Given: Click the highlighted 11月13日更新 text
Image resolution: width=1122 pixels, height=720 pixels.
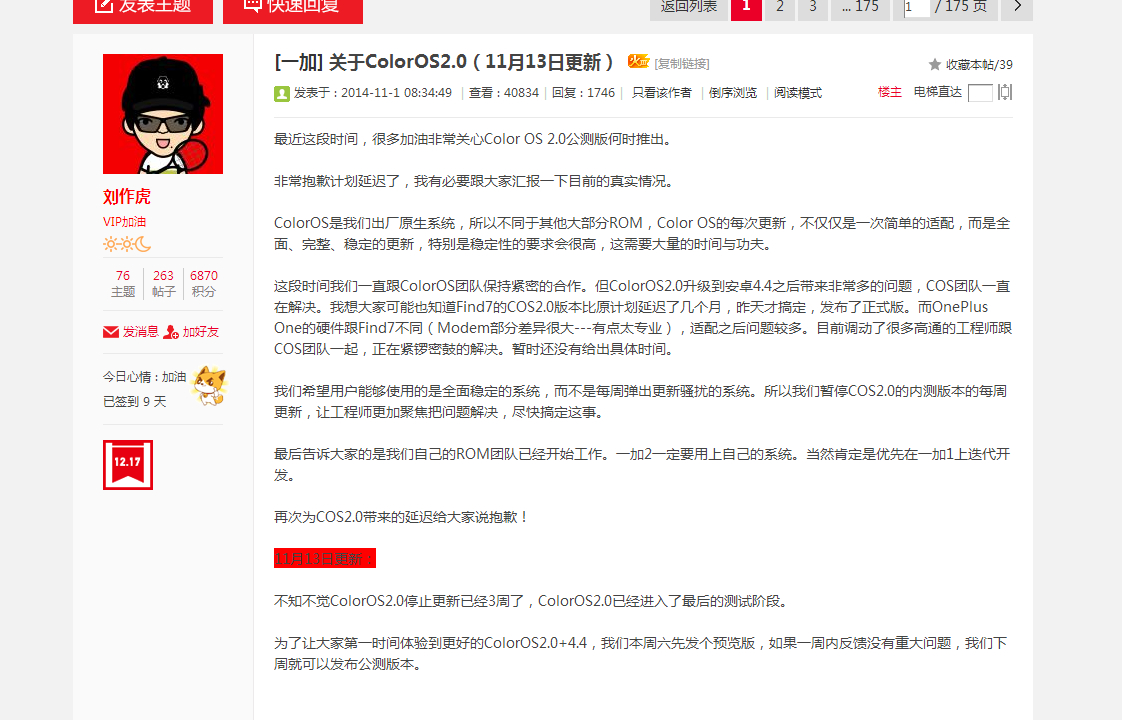Looking at the screenshot, I should (x=325, y=558).
